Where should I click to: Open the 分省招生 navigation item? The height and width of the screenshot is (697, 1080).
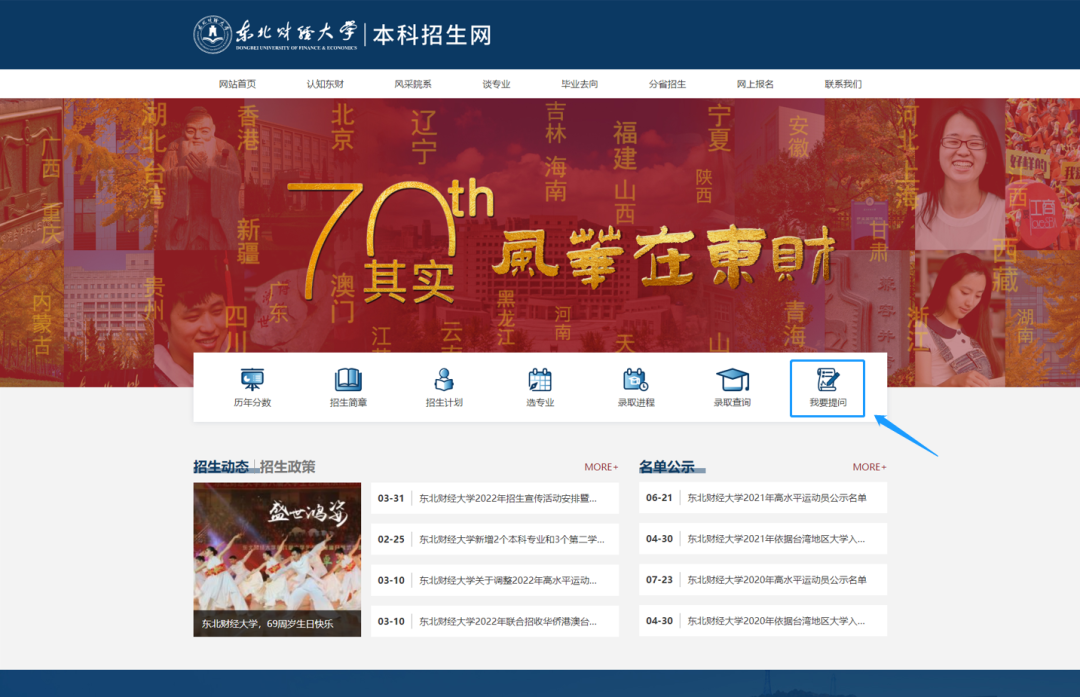667,84
